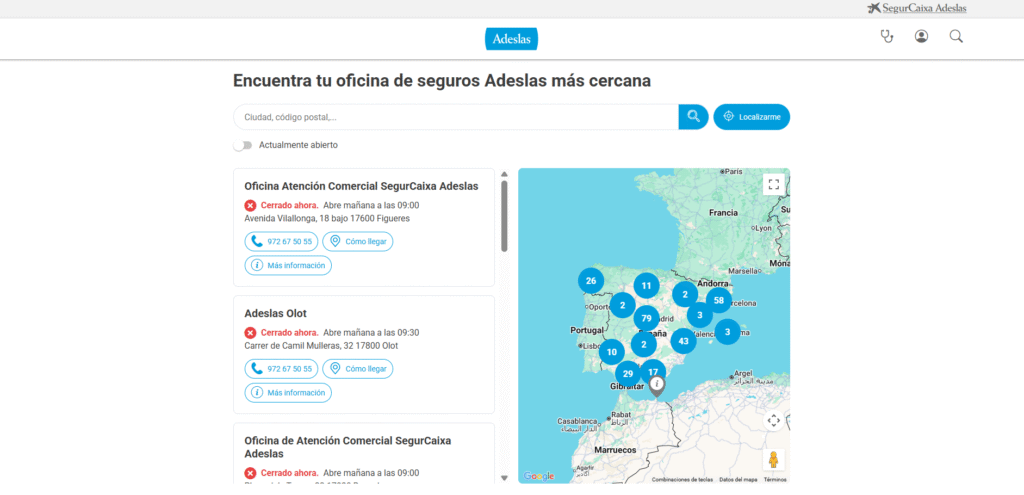The image size is (1024, 495).
Task: Click the map cluster marker showing 17
Action: tap(653, 372)
